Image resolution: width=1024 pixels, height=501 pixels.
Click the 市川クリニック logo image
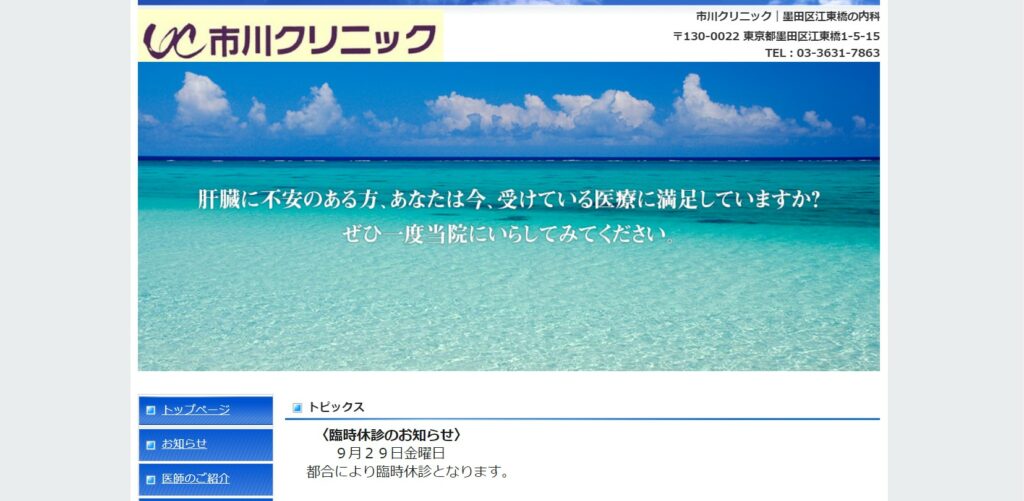click(x=291, y=36)
